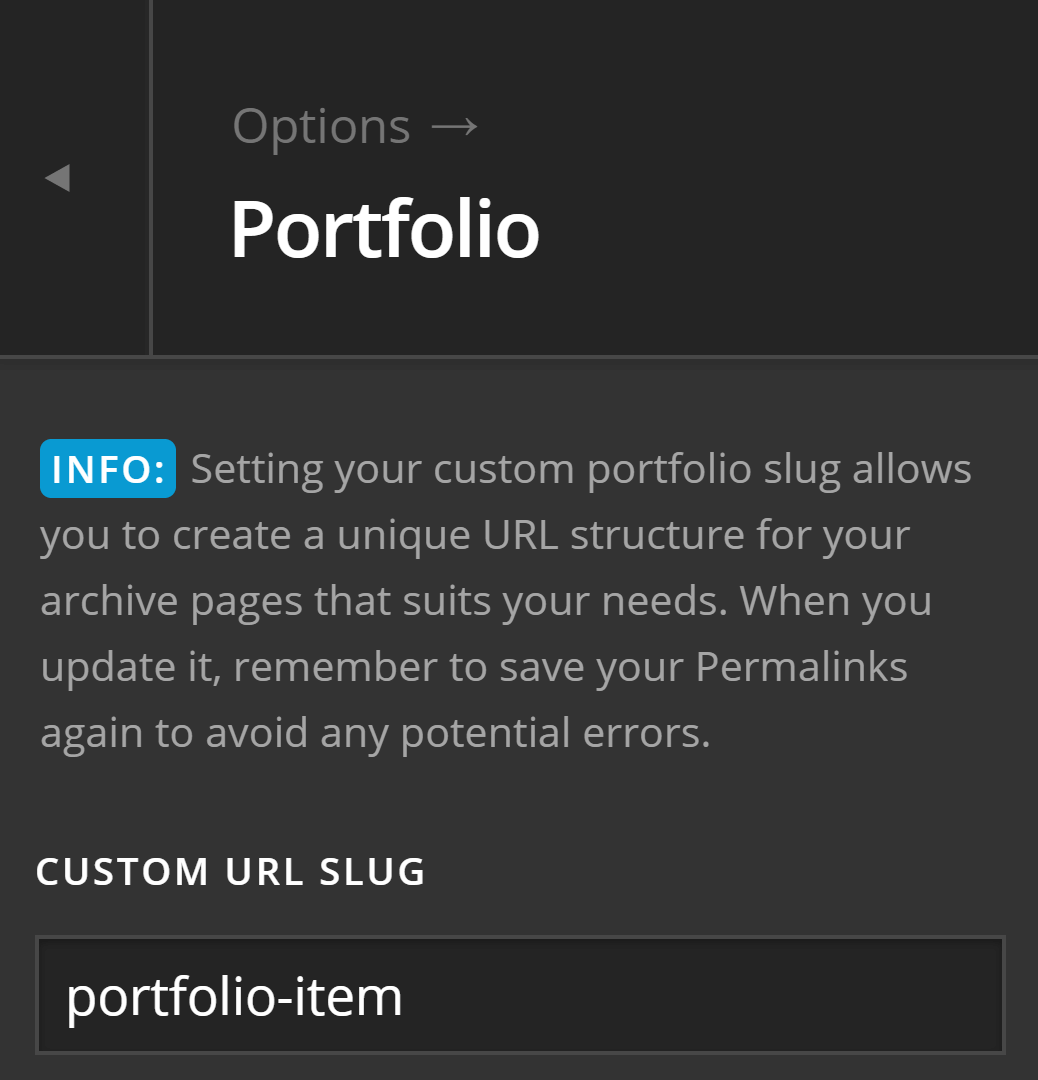1038x1080 pixels.
Task: Return to Options via the breadcrumb
Action: click(x=320, y=125)
